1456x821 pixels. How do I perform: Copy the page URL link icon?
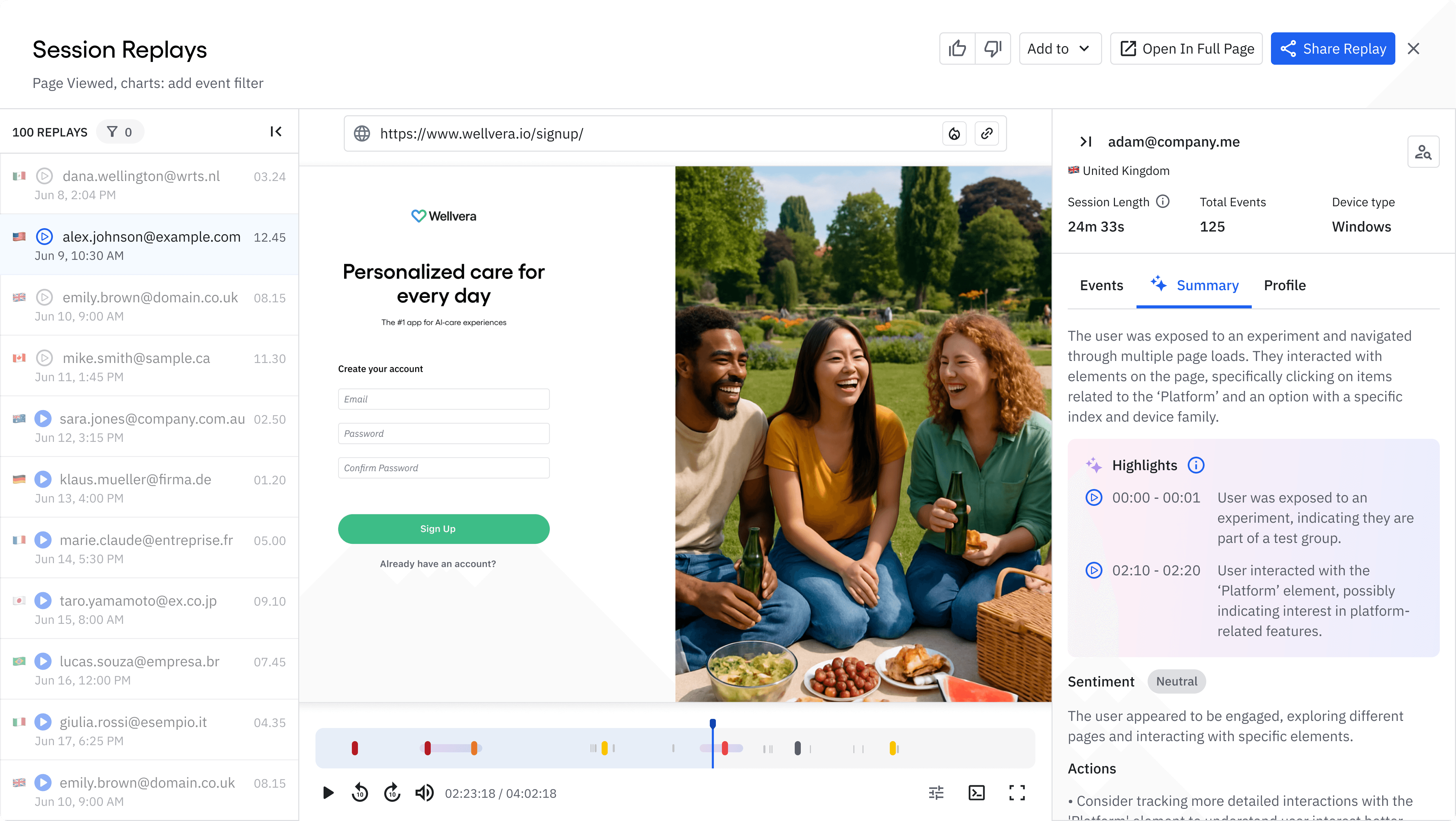987,133
